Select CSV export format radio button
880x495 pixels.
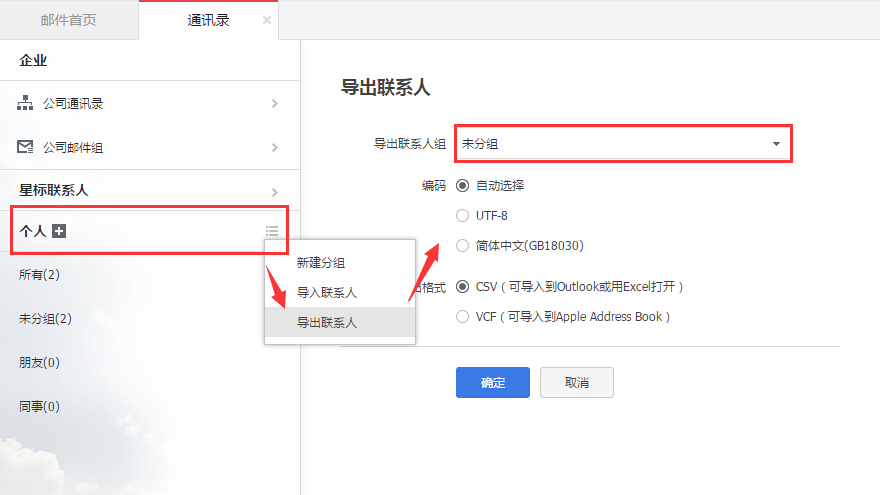462,287
